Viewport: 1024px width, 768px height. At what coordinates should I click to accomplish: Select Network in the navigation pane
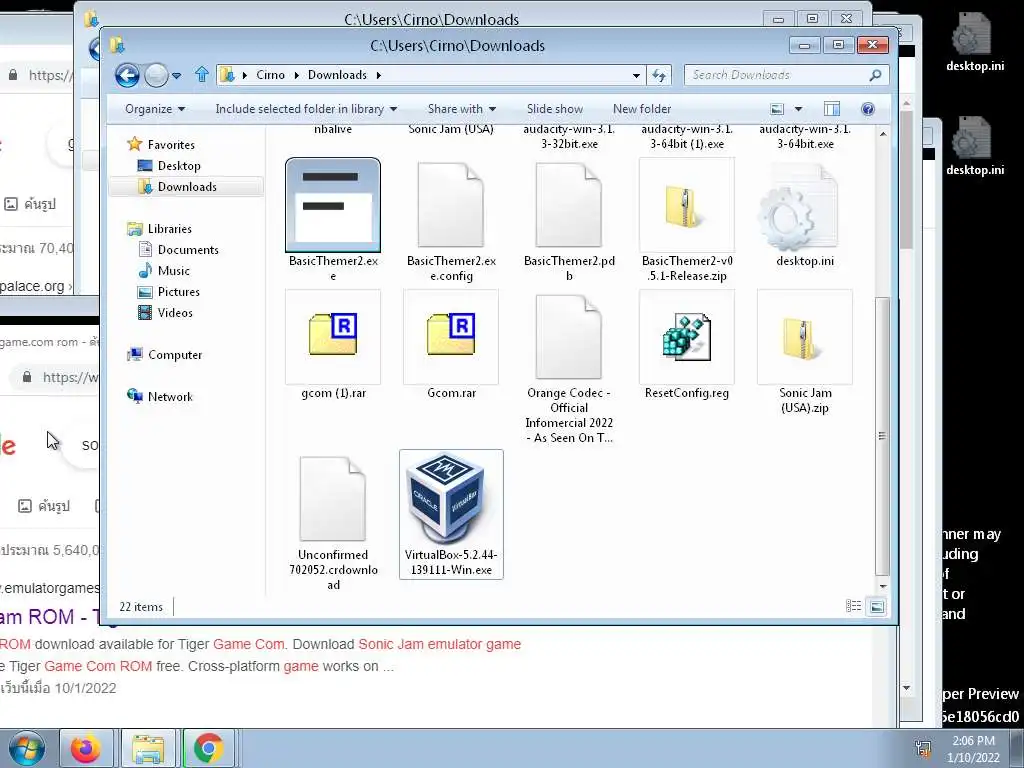click(169, 397)
